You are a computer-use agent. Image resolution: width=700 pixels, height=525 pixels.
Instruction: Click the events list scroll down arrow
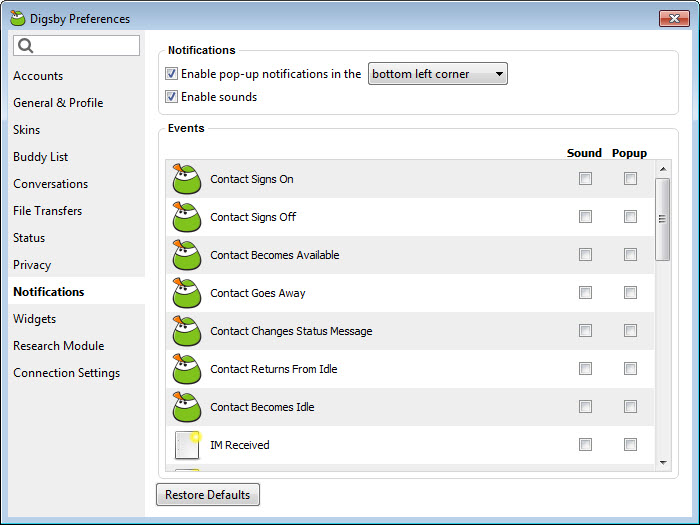pyautogui.click(x=663, y=462)
